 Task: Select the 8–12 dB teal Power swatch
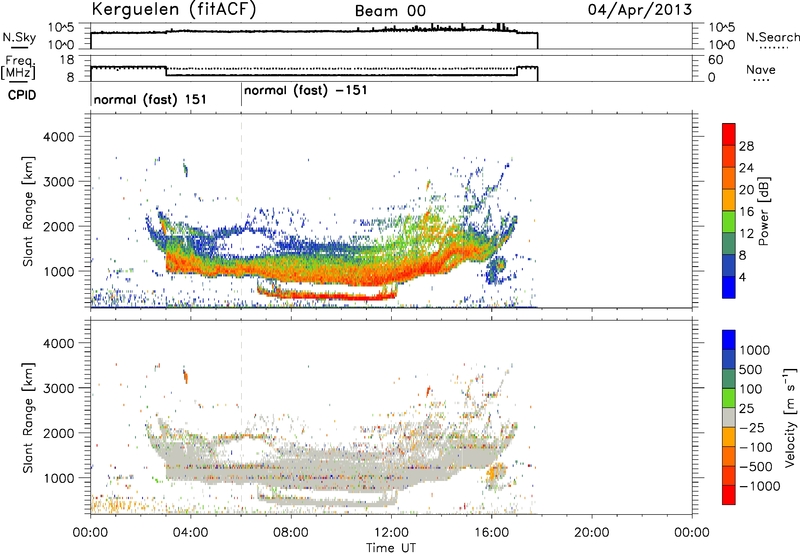tap(729, 244)
